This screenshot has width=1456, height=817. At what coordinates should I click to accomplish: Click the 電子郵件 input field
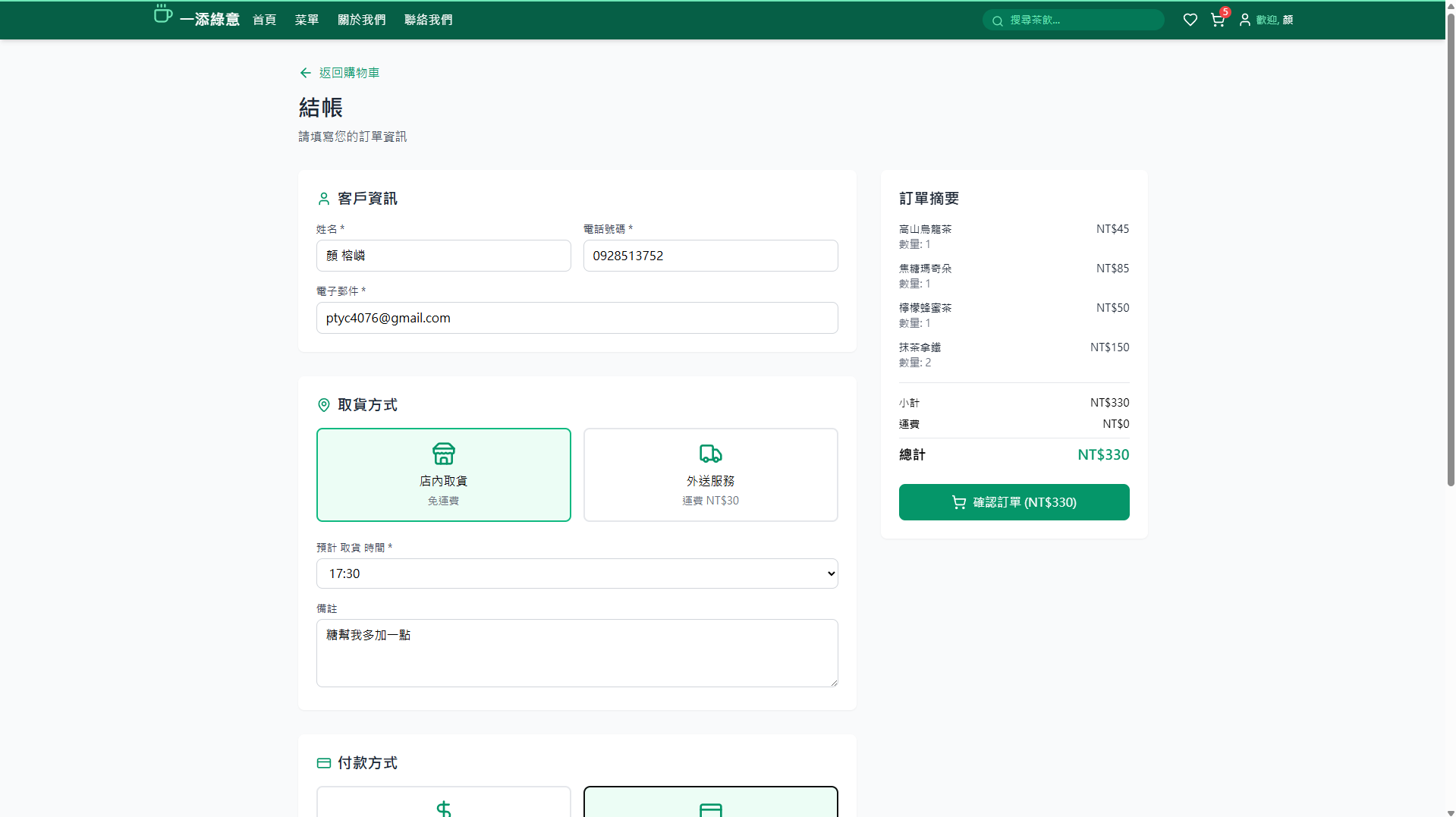coord(577,318)
